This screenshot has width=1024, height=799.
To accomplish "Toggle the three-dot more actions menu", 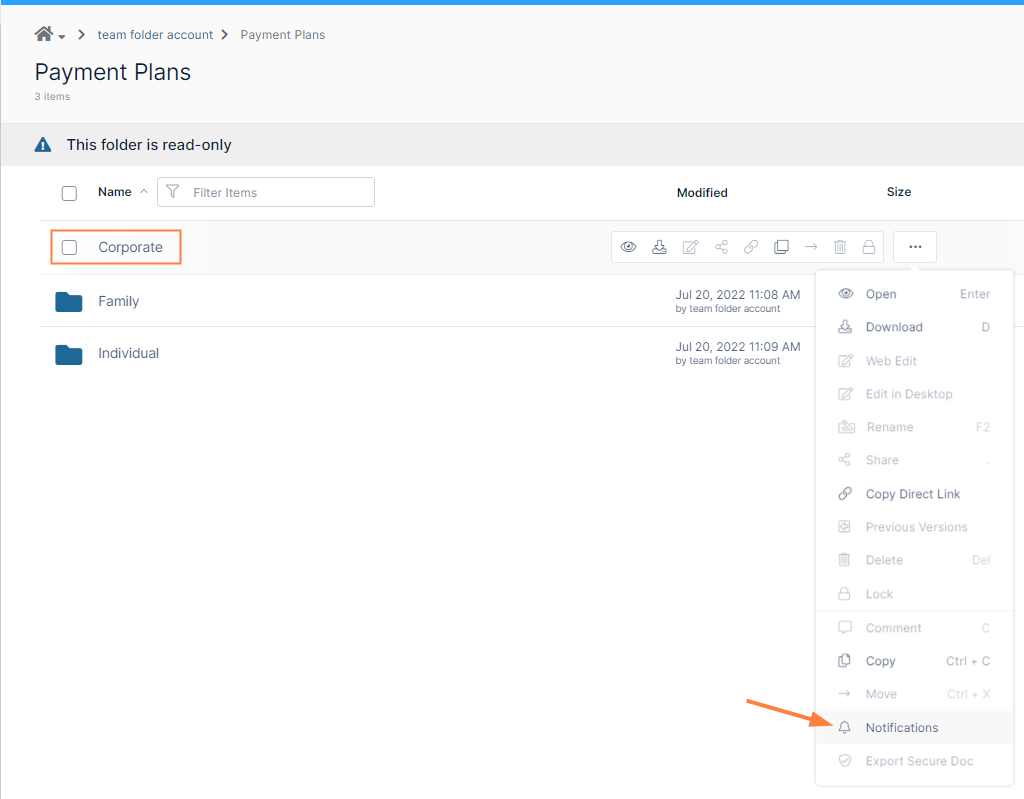I will [x=915, y=247].
